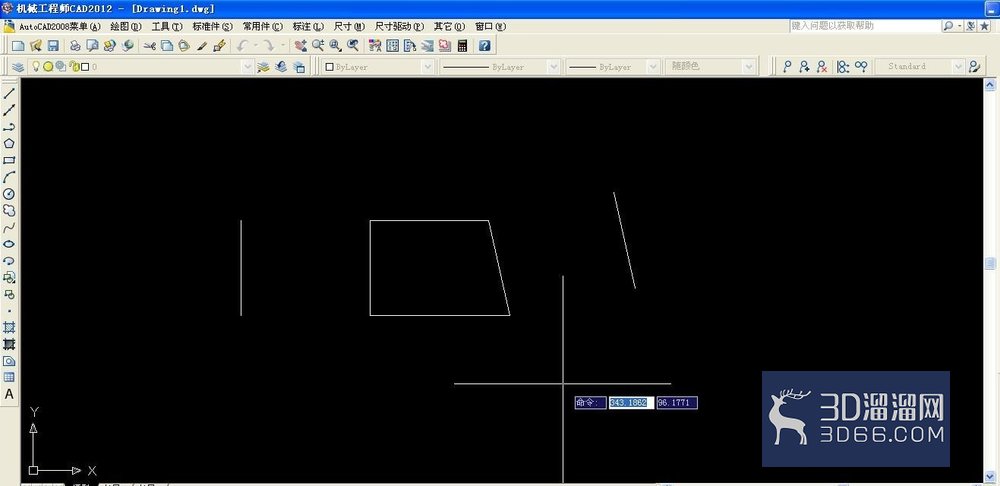
Task: Open the 工具 menu
Action: coord(166,26)
